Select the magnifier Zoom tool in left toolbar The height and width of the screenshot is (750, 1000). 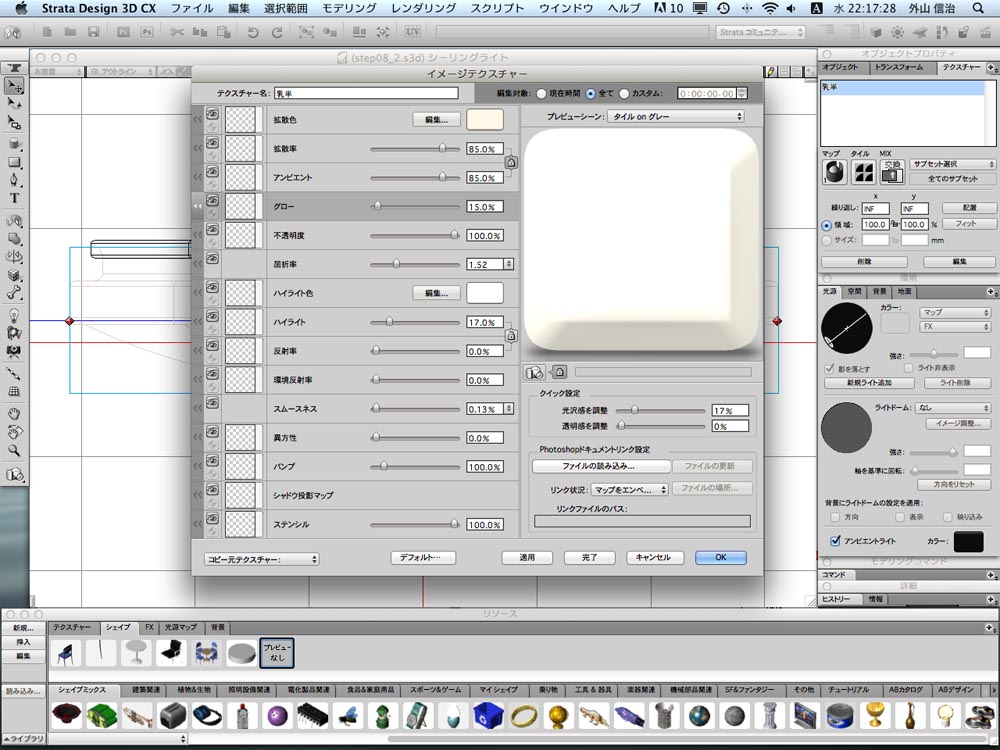click(x=14, y=450)
